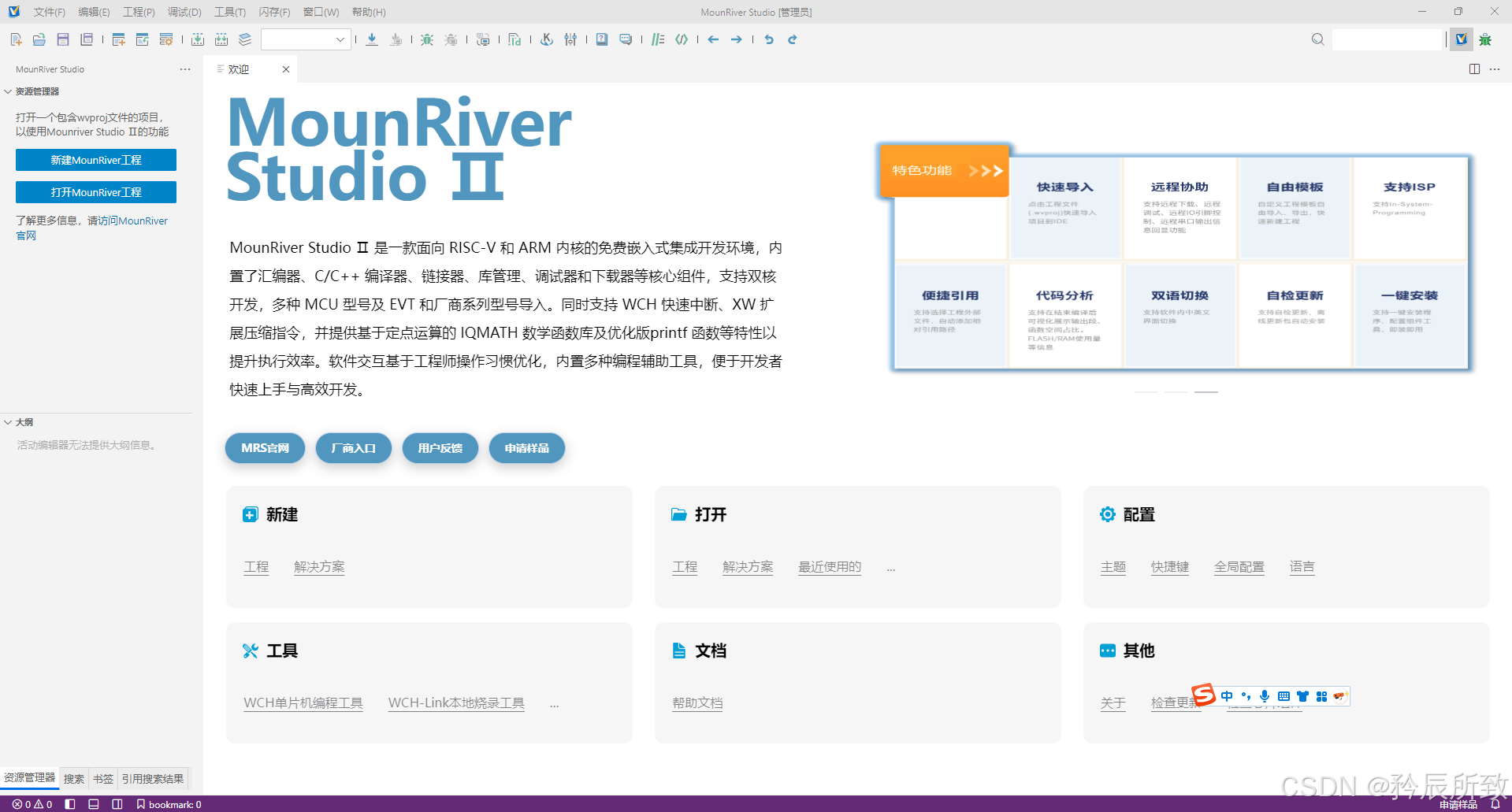Click the K-arrow toolbar icon
Screen dimensions: 1512x812
click(547, 39)
